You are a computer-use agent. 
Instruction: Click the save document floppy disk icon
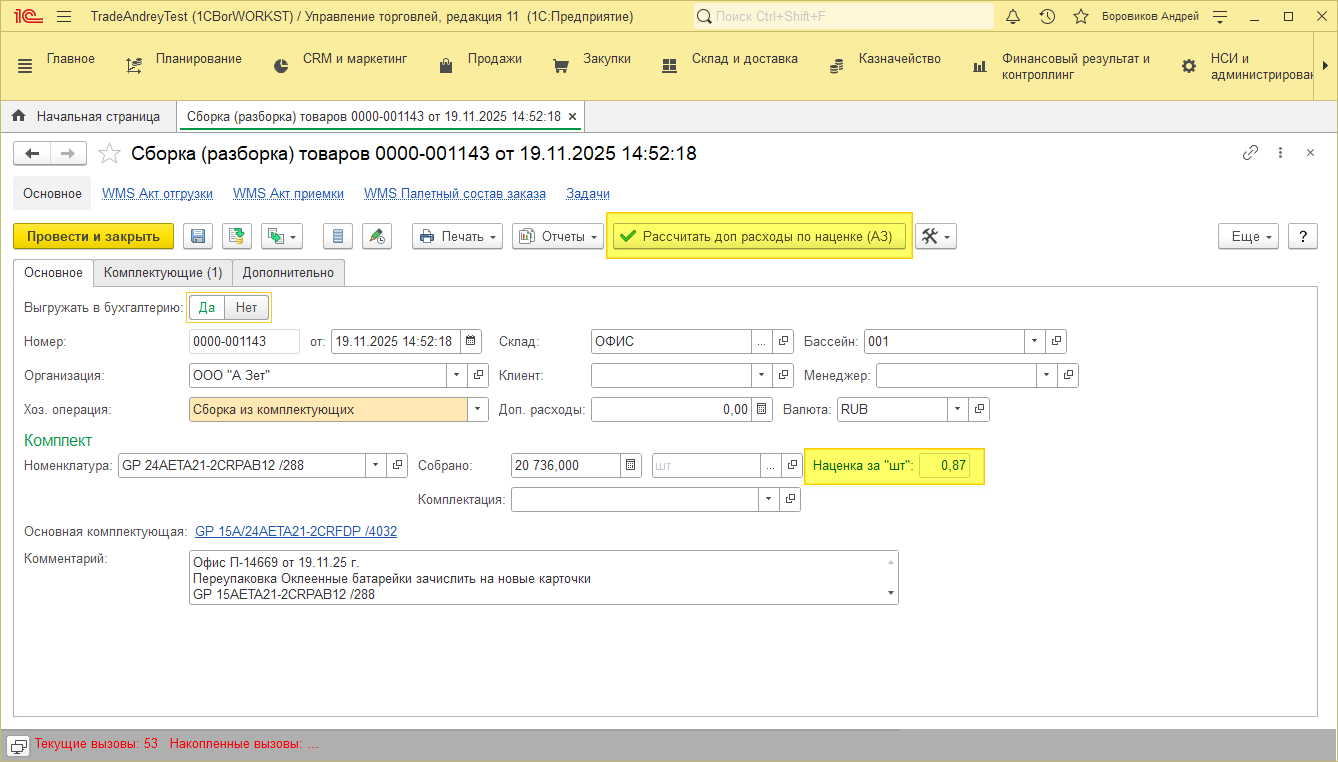pos(198,236)
